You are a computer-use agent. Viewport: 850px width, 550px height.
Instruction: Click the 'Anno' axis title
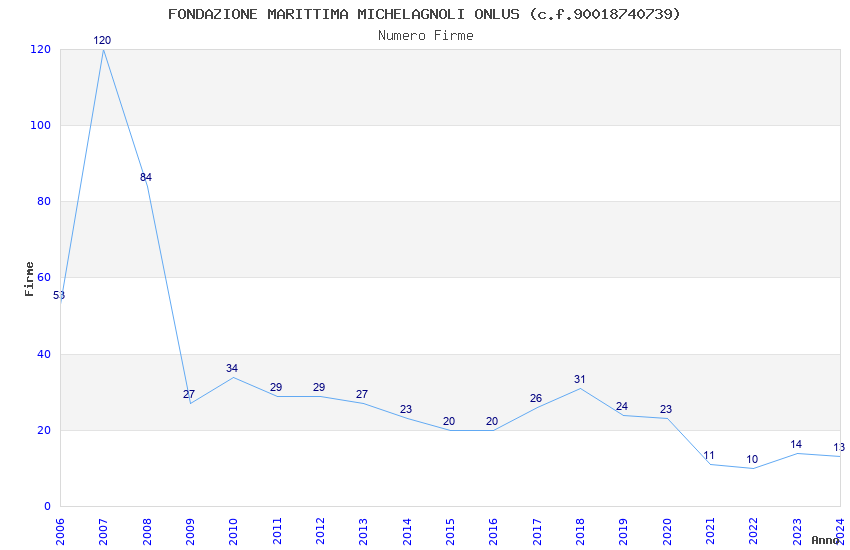pyautogui.click(x=825, y=540)
